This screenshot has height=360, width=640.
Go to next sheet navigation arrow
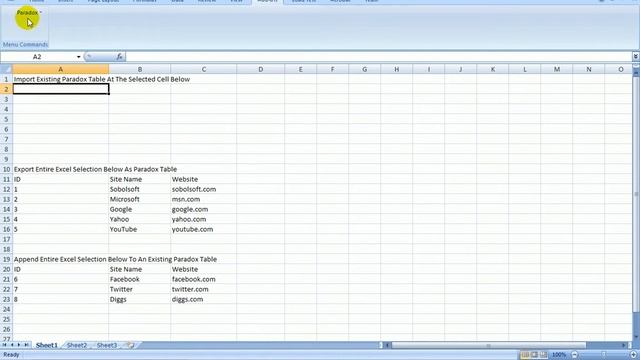coord(19,345)
